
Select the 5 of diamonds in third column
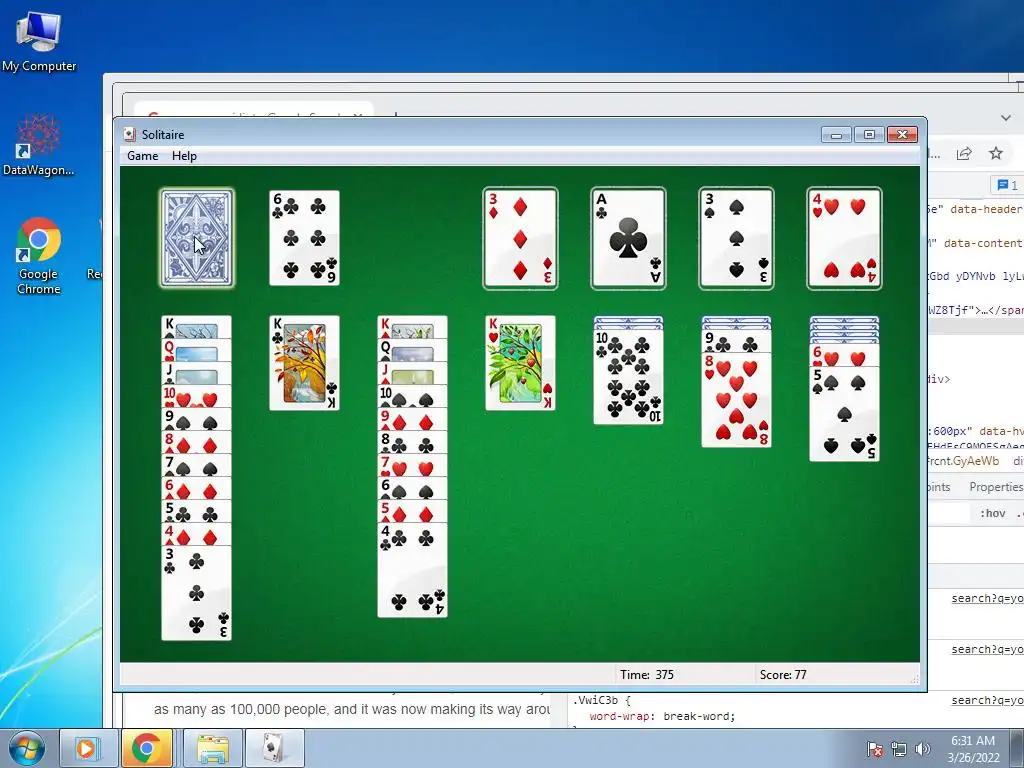click(x=413, y=511)
